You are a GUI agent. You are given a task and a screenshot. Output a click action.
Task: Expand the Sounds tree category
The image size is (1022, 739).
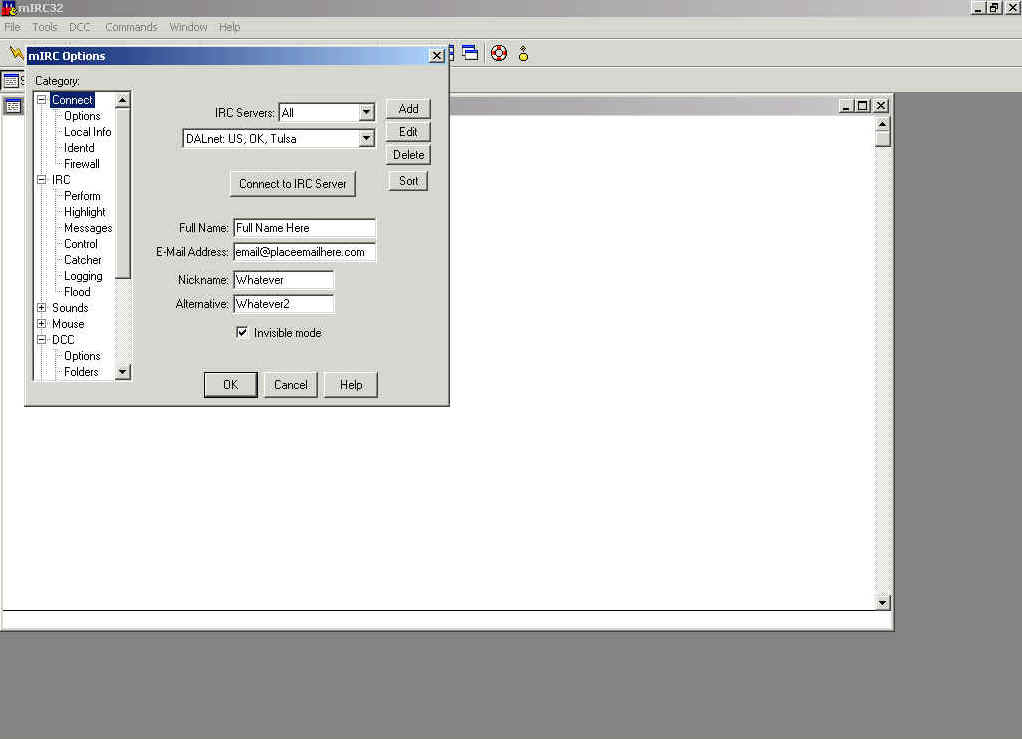pos(42,308)
